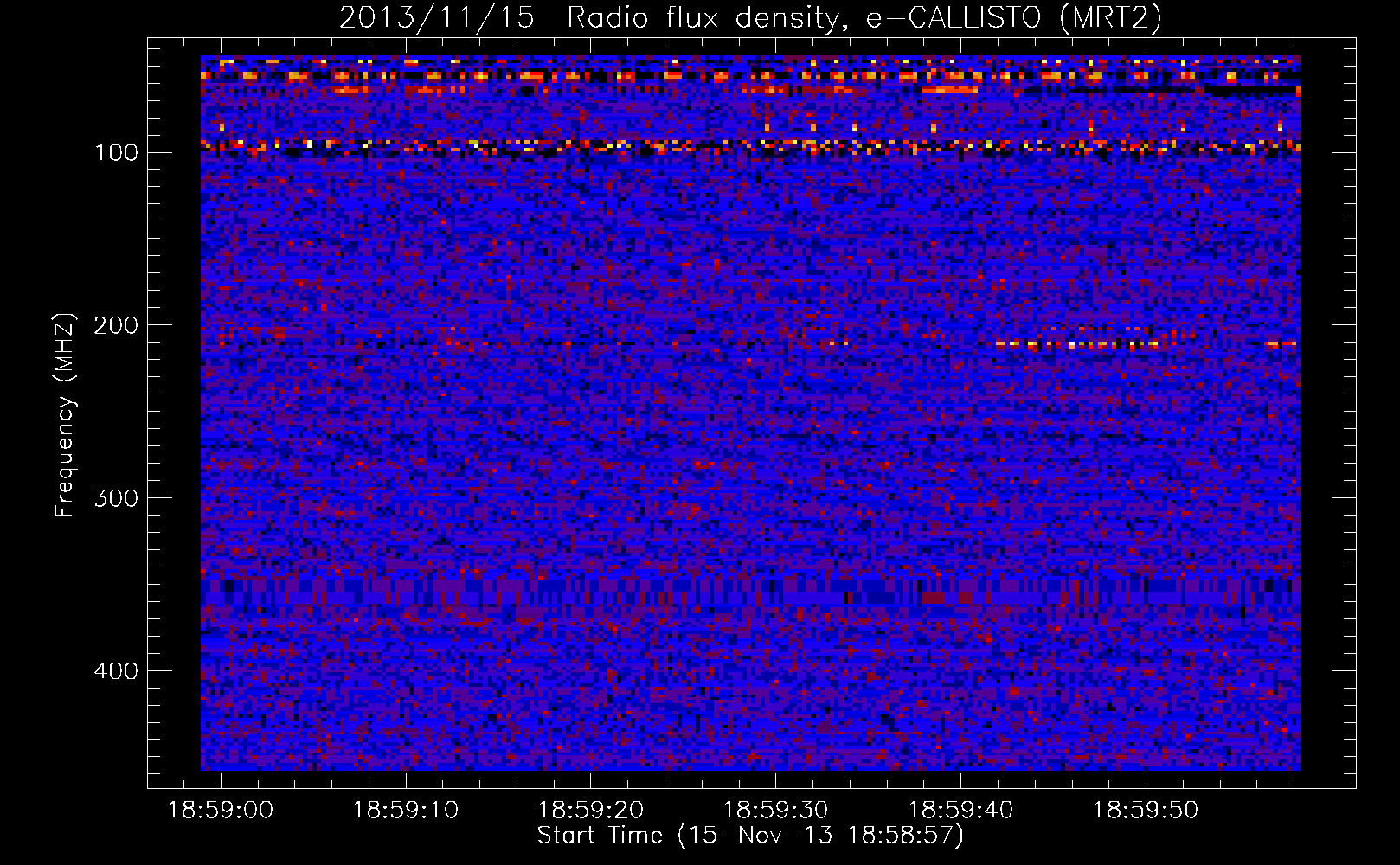Click the 400 frequency tick label

(x=116, y=671)
